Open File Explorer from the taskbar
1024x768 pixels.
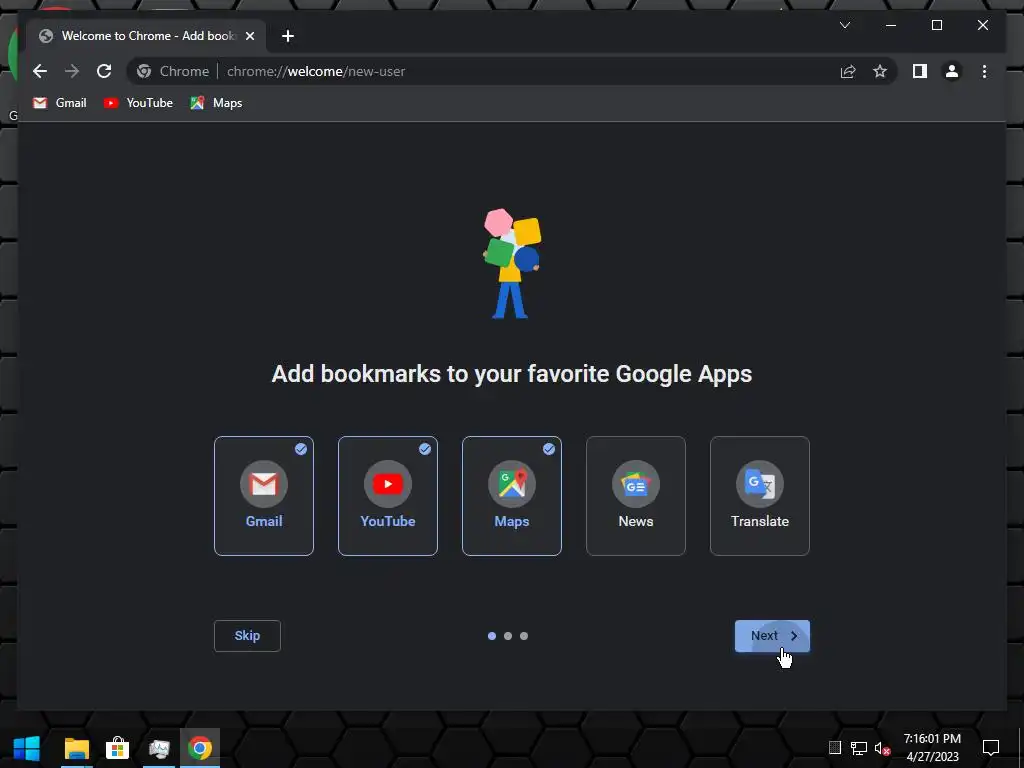coord(76,748)
